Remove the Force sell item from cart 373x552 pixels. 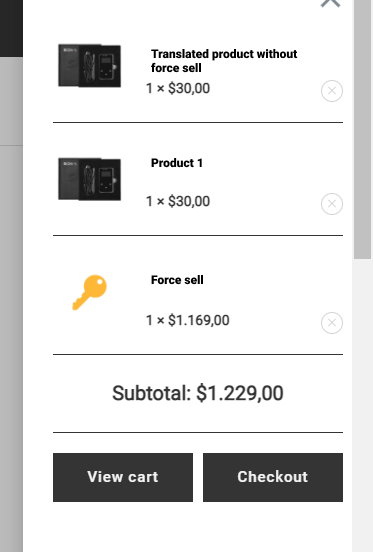tap(331, 323)
